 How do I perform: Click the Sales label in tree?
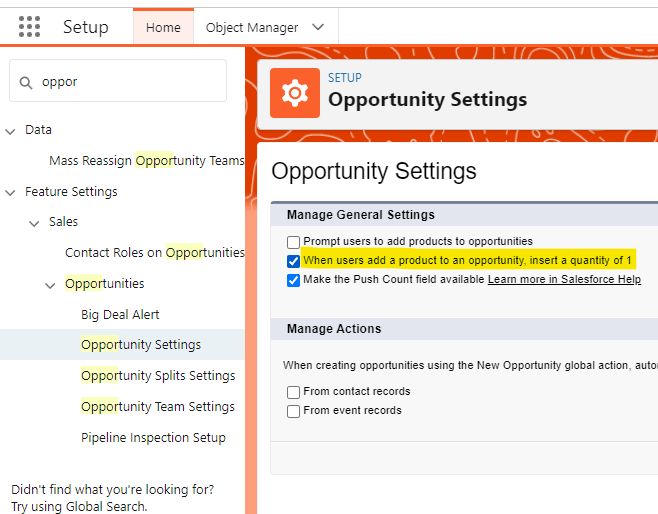tap(63, 222)
